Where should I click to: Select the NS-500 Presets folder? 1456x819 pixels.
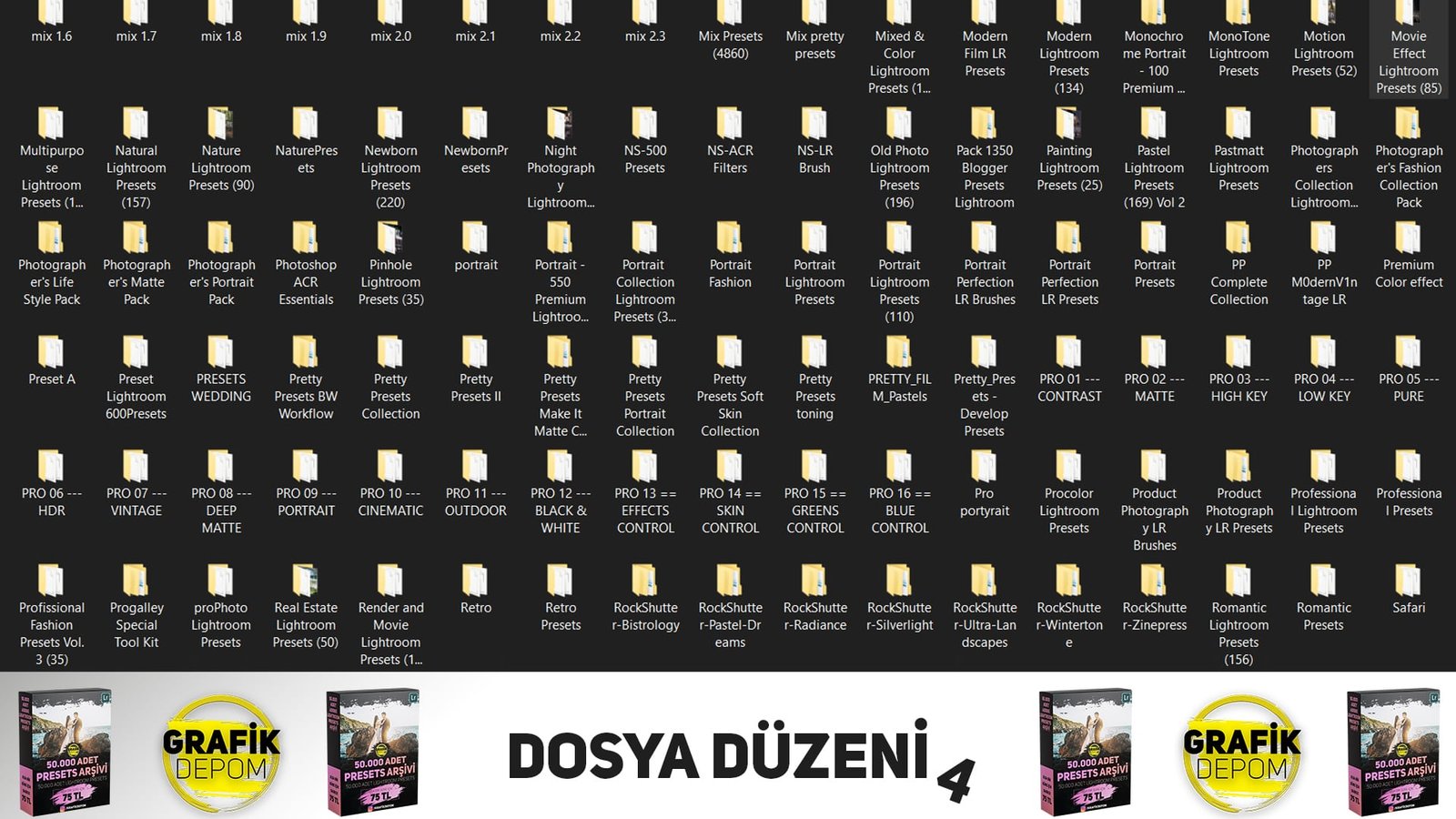645,141
